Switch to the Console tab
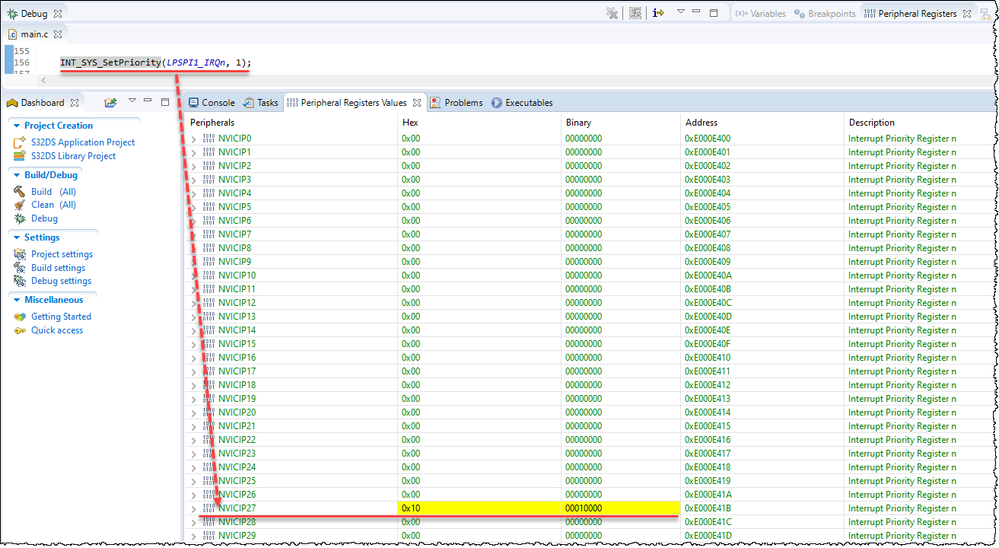This screenshot has height=548, width=999. pos(212,103)
